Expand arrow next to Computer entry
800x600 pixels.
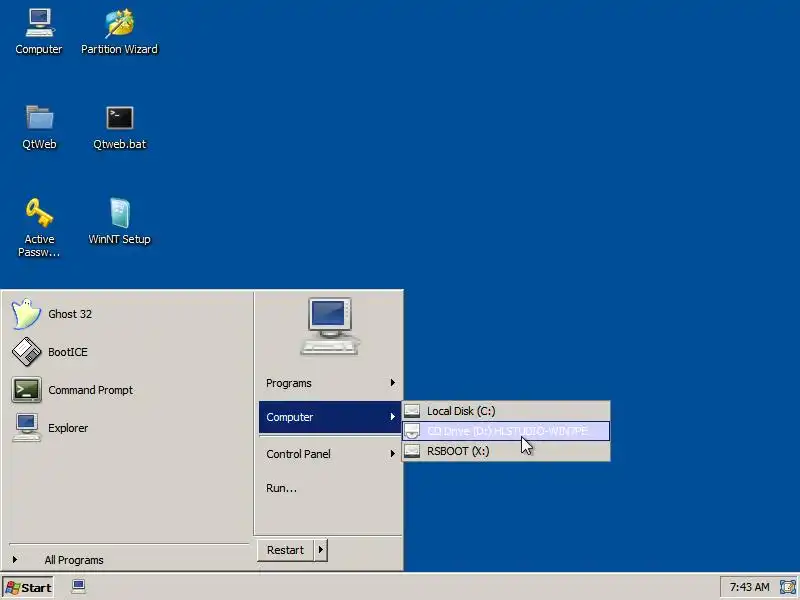(x=392, y=417)
